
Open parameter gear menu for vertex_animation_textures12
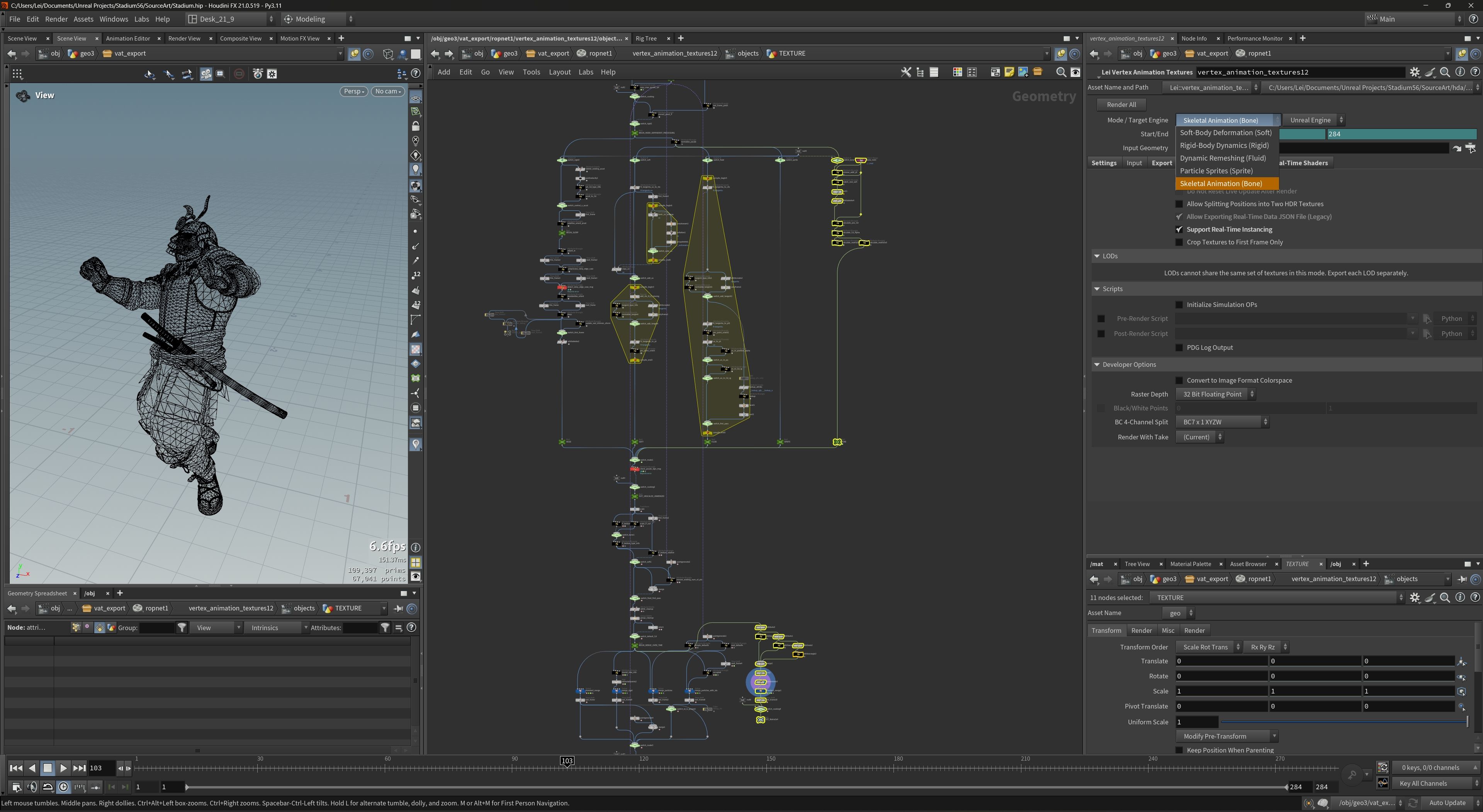(1415, 72)
